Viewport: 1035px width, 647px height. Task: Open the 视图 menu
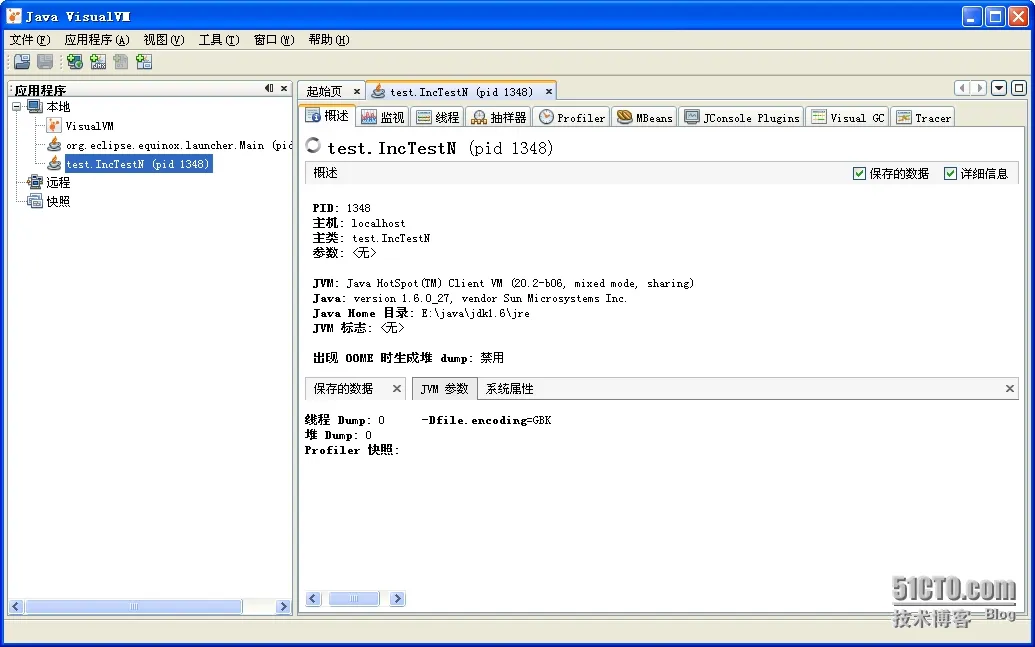(164, 40)
